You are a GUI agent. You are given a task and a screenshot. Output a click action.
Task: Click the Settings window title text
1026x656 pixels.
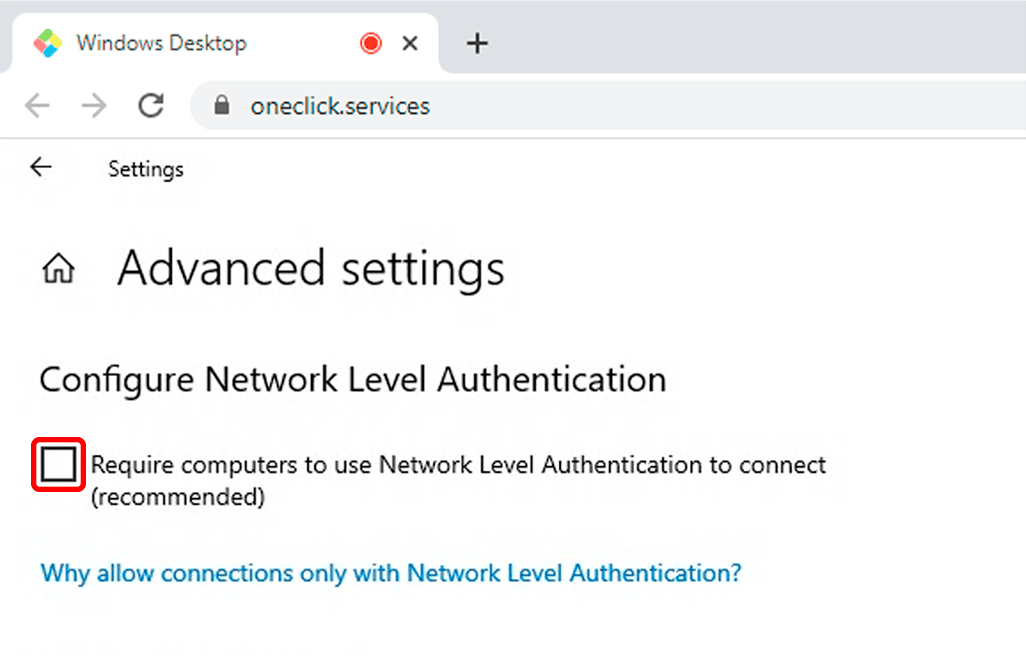click(x=146, y=169)
